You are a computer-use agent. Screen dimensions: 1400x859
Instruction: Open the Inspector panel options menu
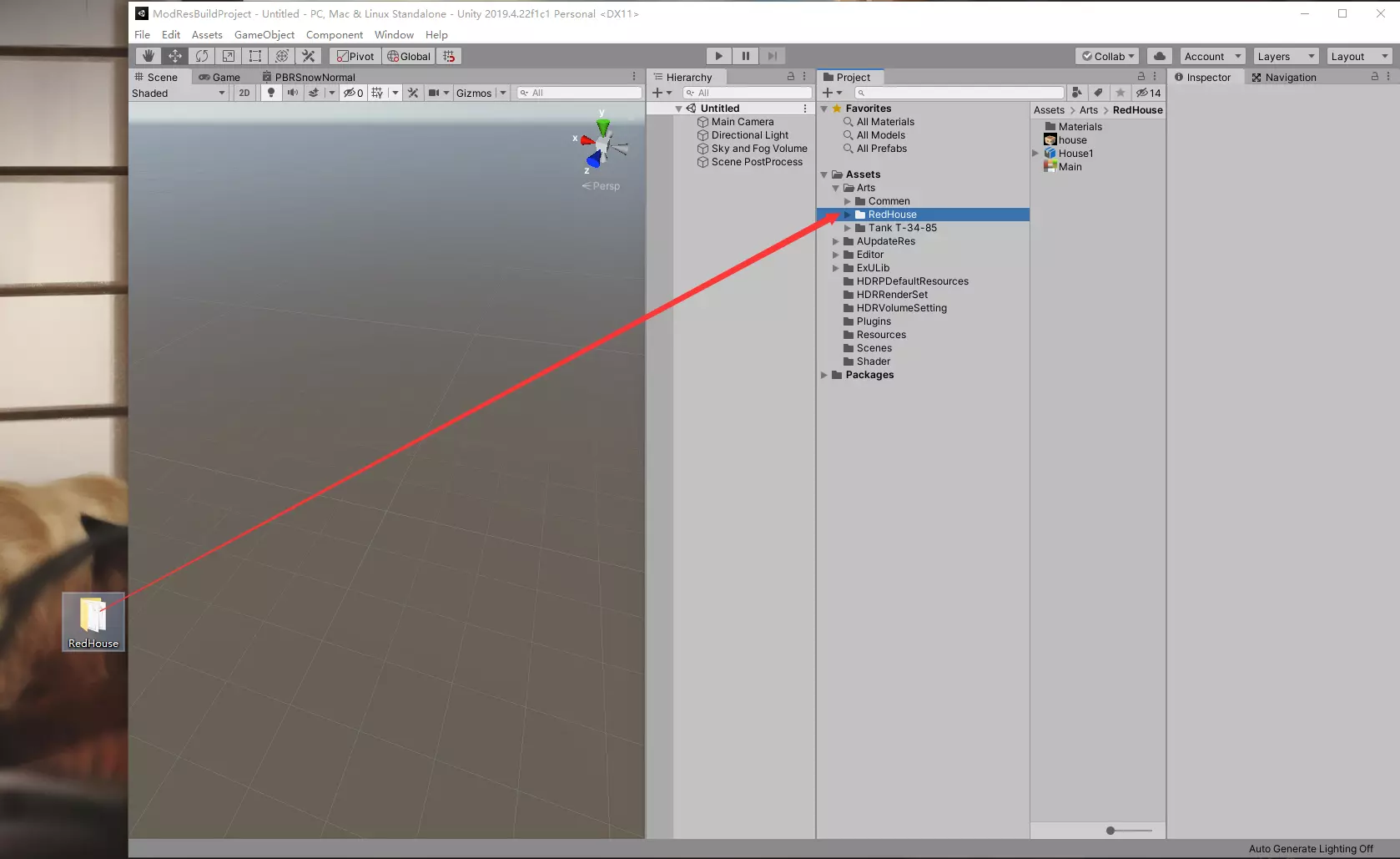pyautogui.click(x=1388, y=77)
